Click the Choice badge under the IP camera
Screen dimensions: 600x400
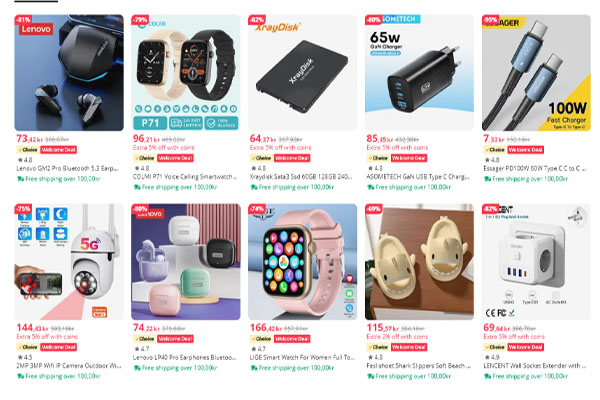[27, 347]
